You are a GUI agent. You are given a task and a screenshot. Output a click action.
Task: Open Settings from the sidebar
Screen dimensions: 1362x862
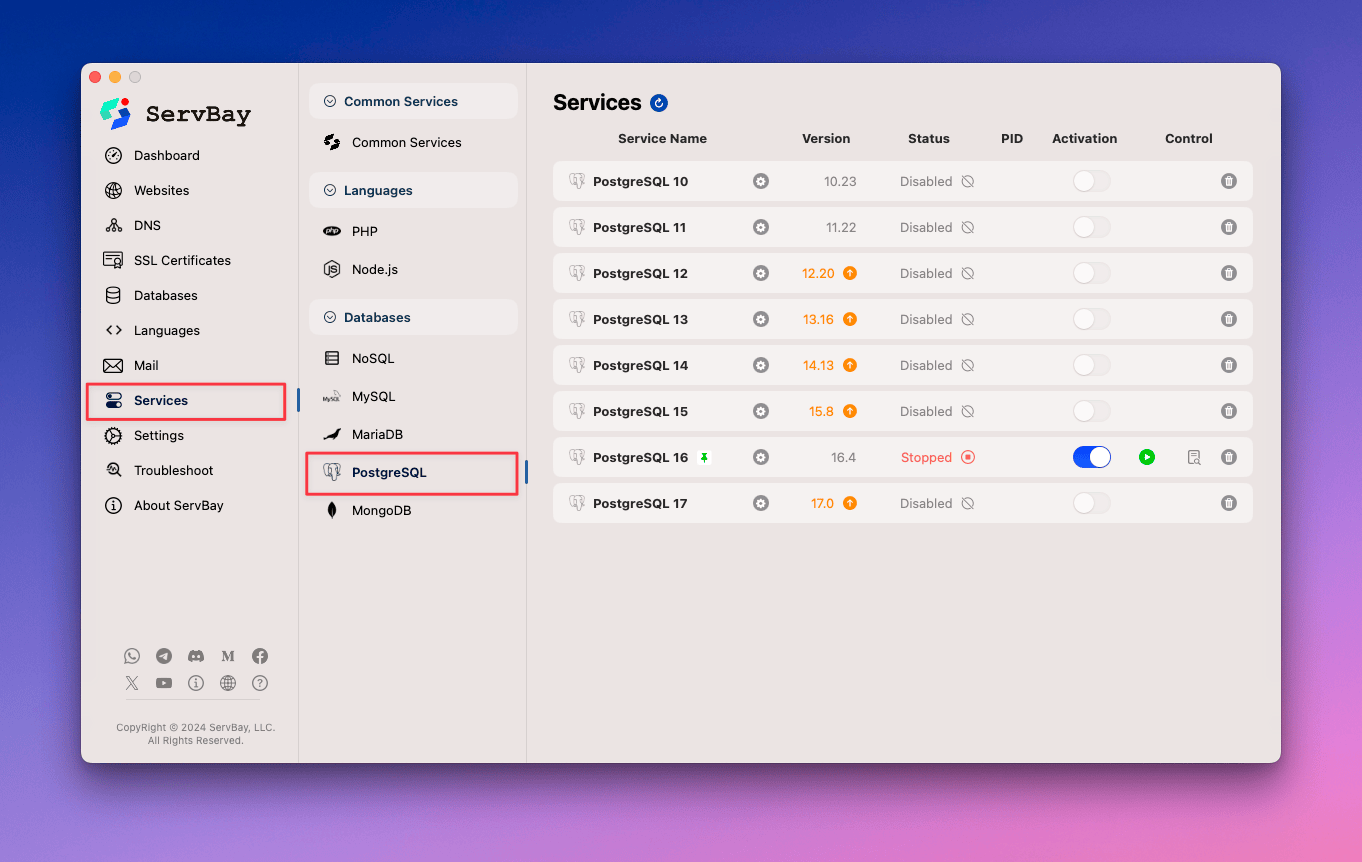click(159, 435)
